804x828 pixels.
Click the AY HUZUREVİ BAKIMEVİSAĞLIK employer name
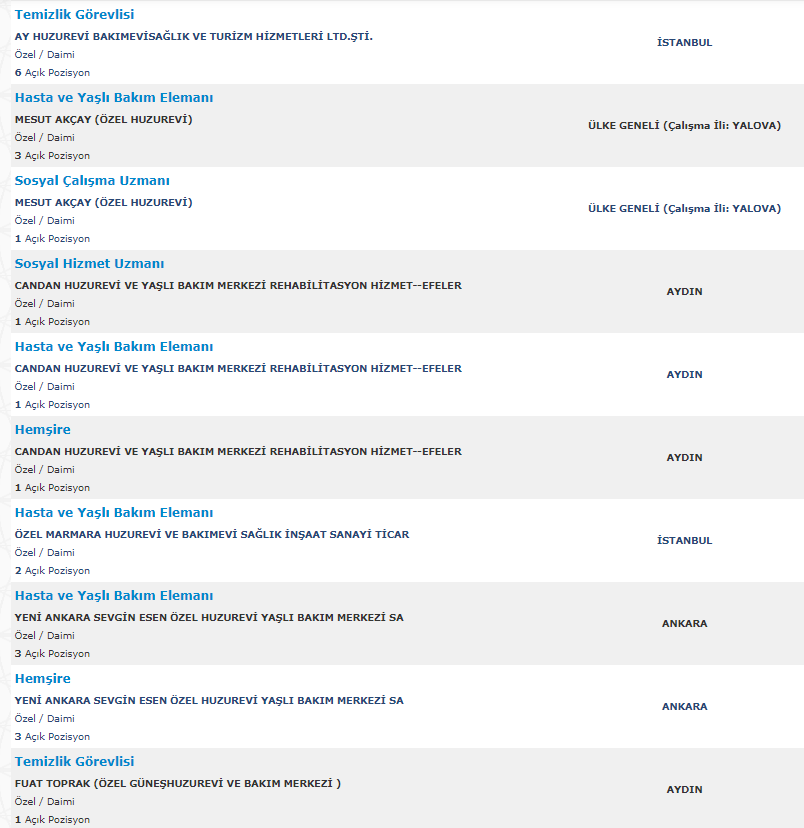[x=194, y=36]
